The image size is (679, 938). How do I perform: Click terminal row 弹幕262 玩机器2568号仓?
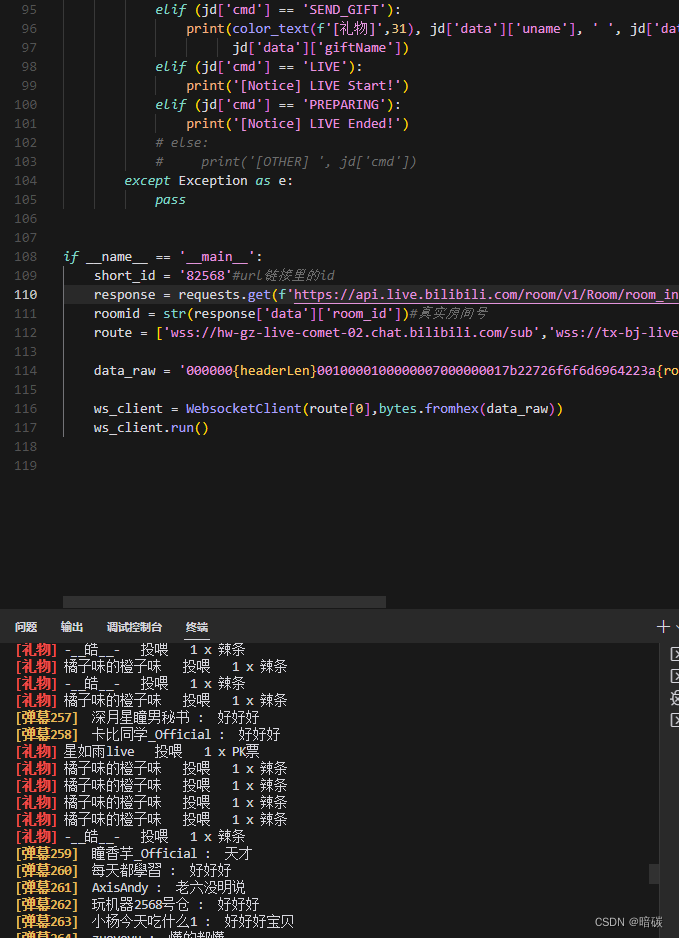138,904
